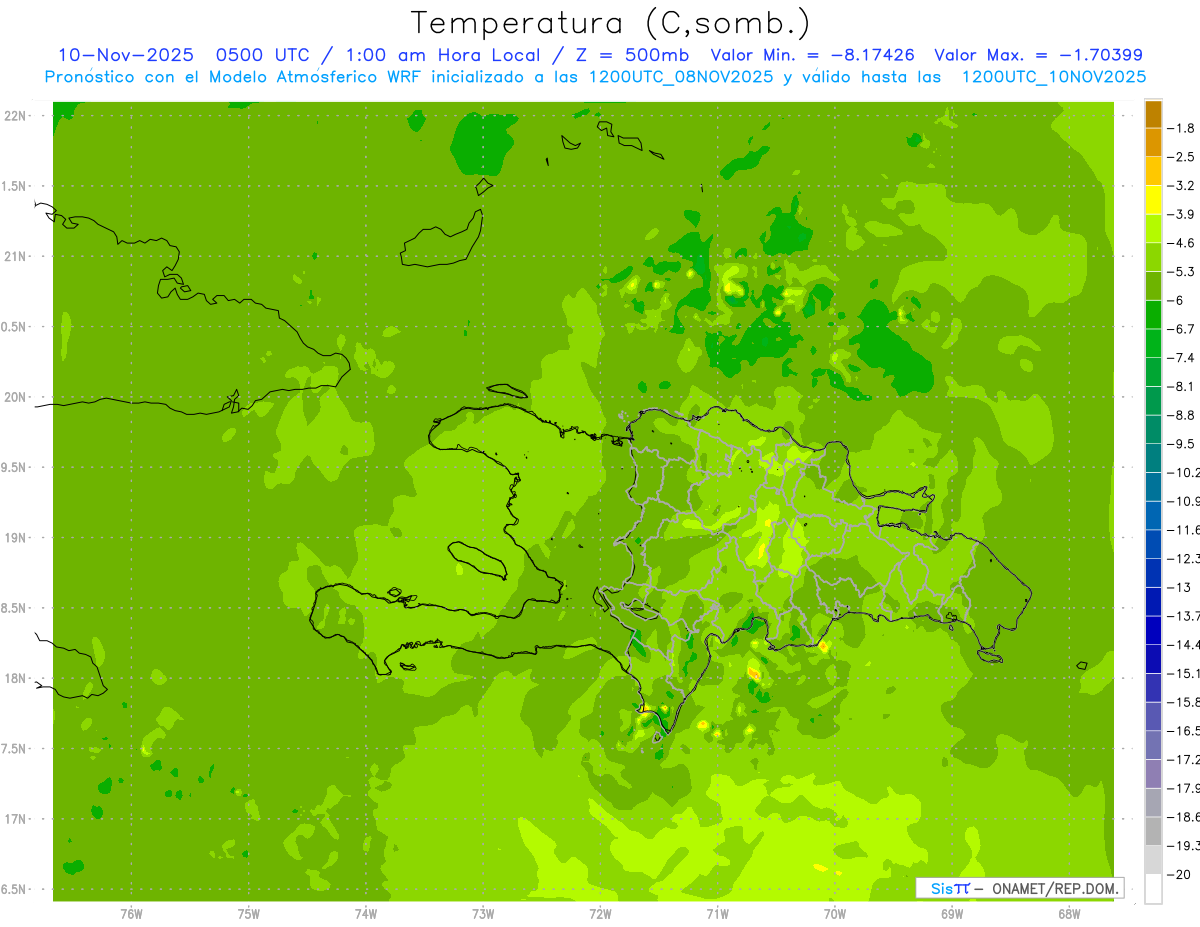The image size is (1200, 927).
Task: Click the '20N' latitude label
Action: (x=15, y=397)
